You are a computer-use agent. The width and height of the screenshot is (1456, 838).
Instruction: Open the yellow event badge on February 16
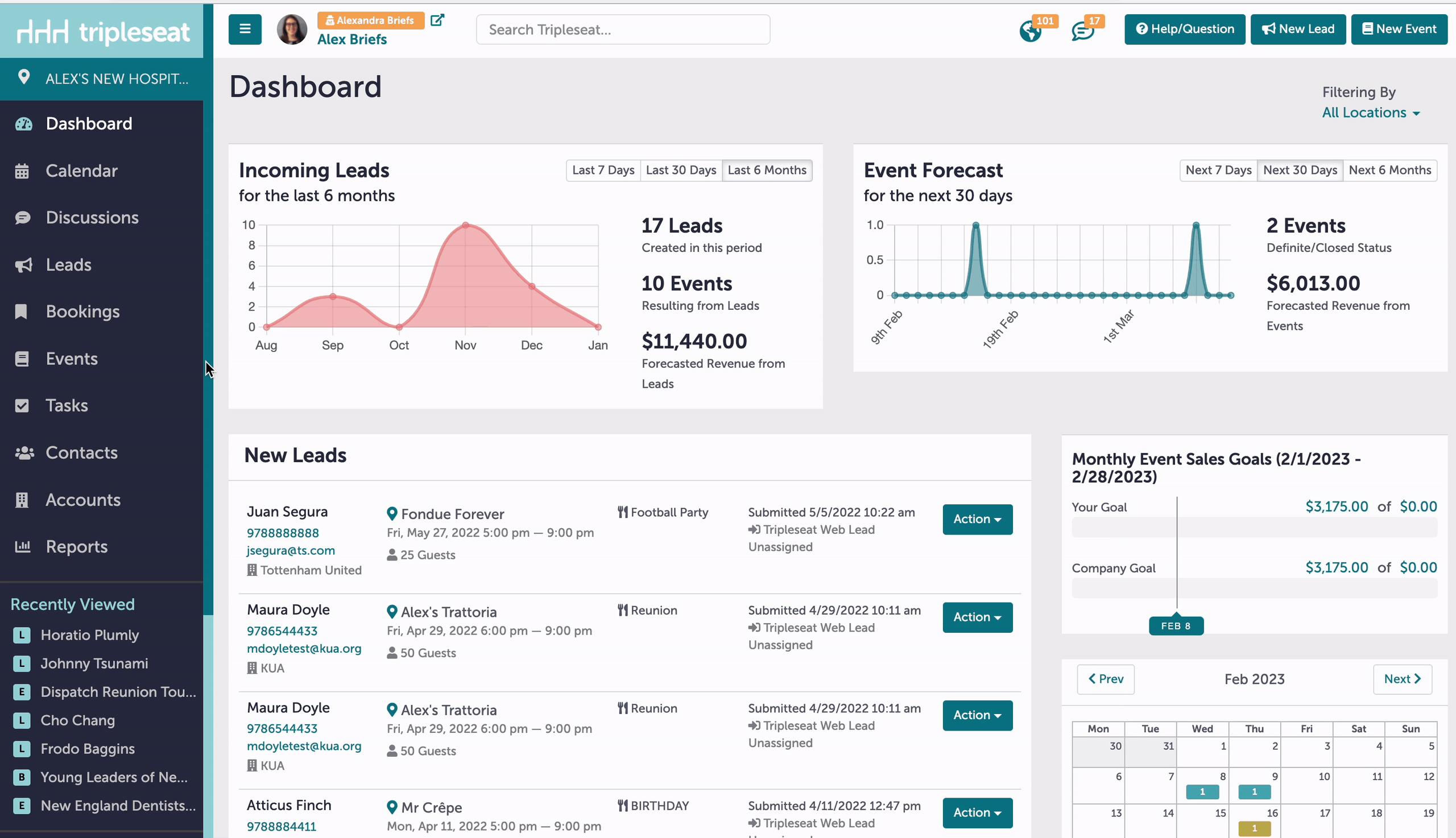click(1254, 829)
